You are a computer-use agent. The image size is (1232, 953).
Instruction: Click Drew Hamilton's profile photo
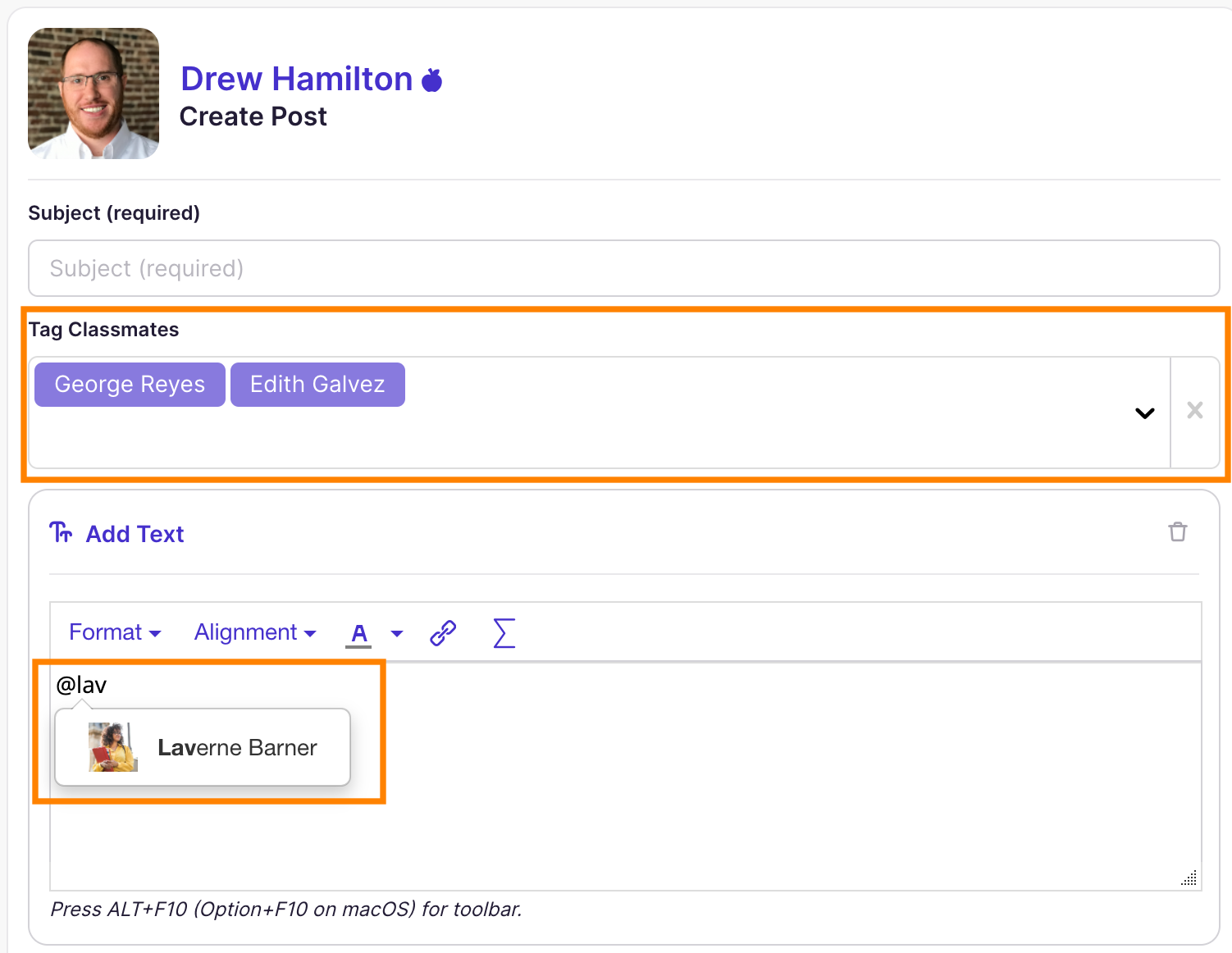[x=94, y=93]
